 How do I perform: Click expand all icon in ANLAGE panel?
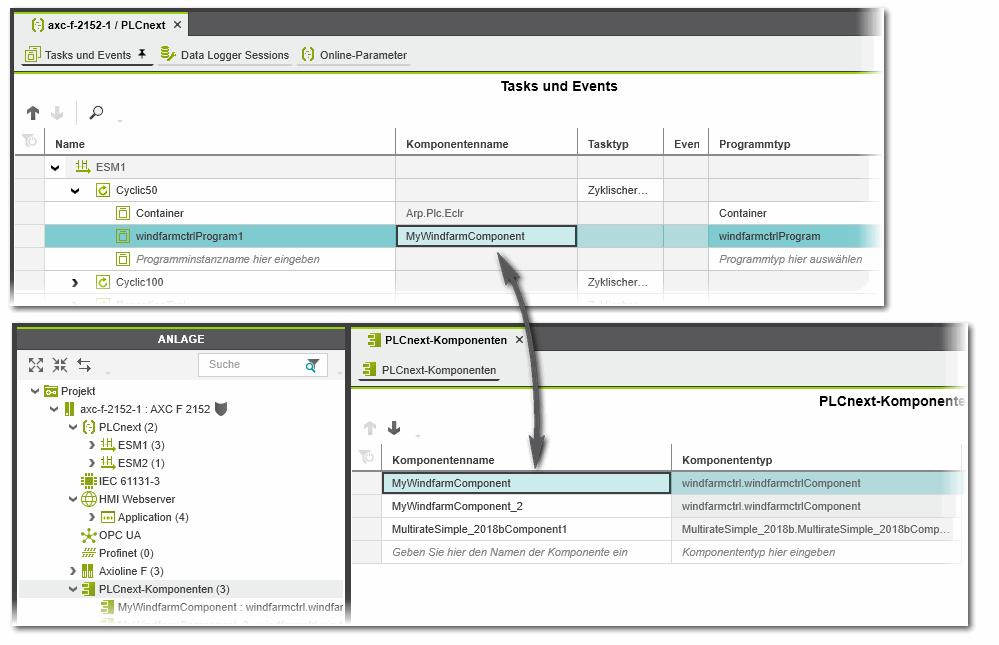click(x=36, y=365)
